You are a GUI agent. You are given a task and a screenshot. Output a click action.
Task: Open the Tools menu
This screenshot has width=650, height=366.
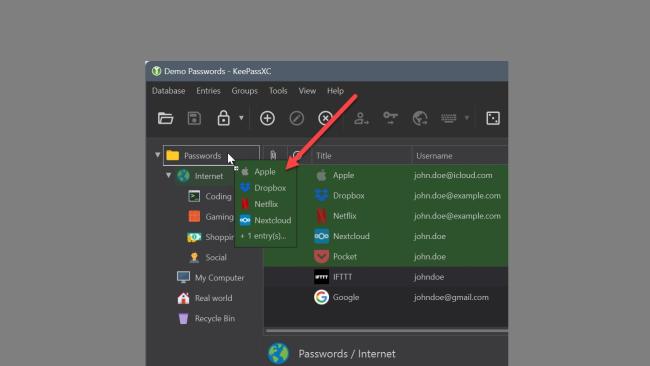click(x=278, y=91)
